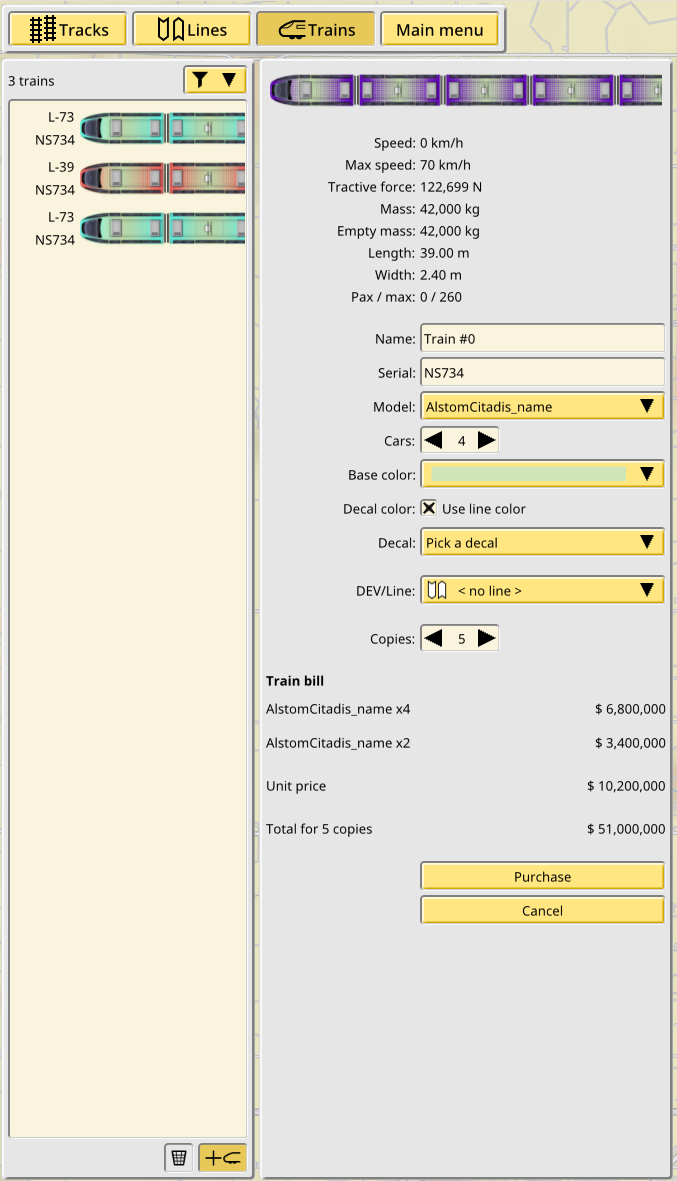The height and width of the screenshot is (1181, 677).
Task: Click the trash can delete icon
Action: tap(178, 1158)
